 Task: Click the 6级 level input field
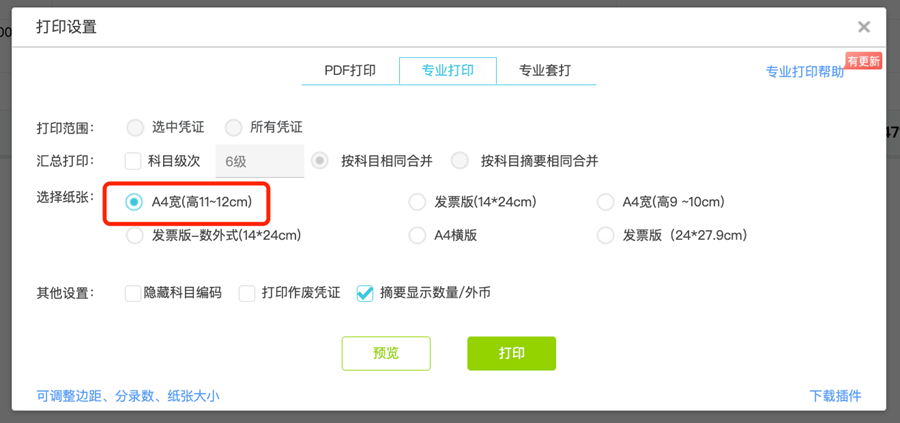coord(260,161)
